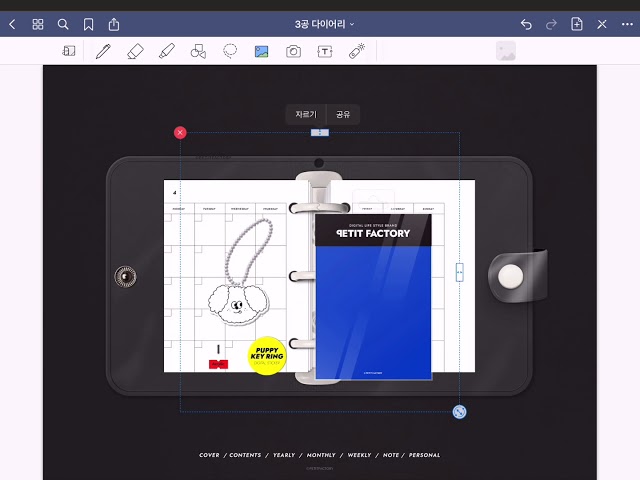Click the rotate/scale handle at selection corner

pos(460,412)
